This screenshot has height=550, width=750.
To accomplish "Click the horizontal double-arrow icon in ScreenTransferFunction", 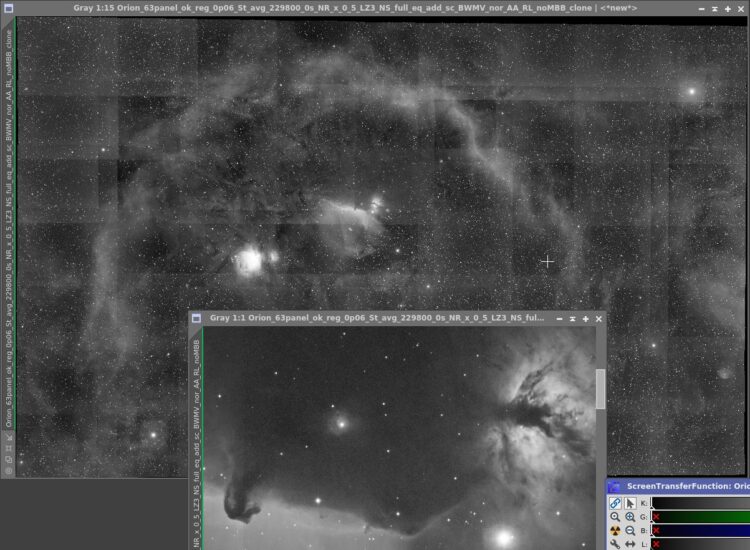I will [630, 544].
